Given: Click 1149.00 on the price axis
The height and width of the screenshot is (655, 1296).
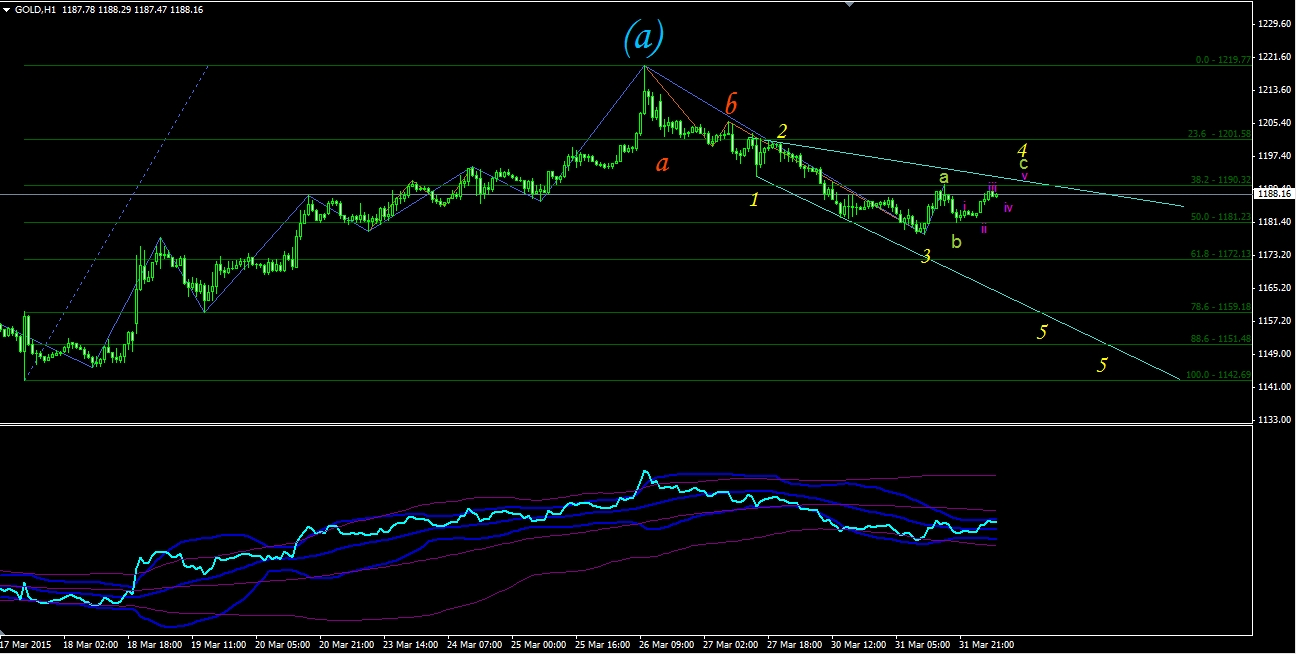Looking at the screenshot, I should coord(1274,353).
